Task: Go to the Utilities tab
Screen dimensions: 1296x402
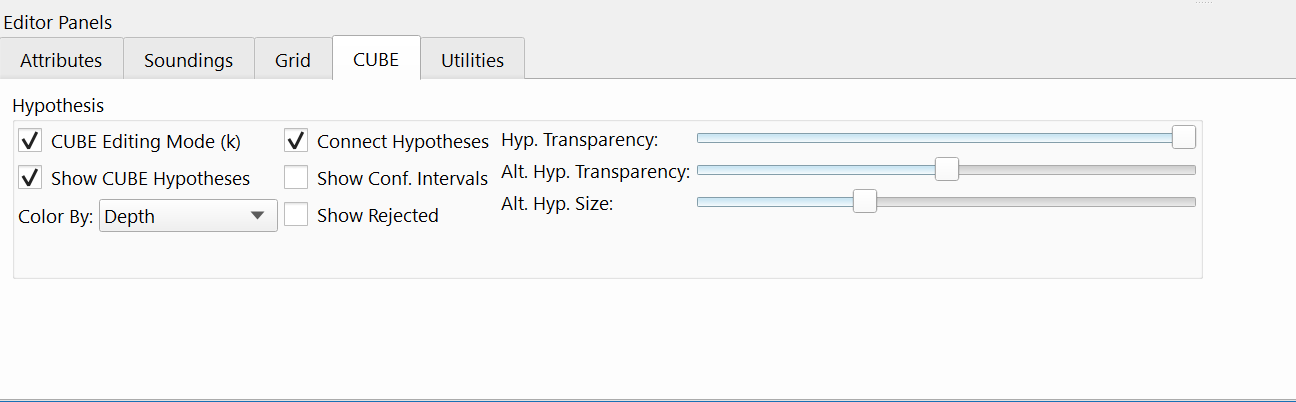Action: click(x=472, y=60)
